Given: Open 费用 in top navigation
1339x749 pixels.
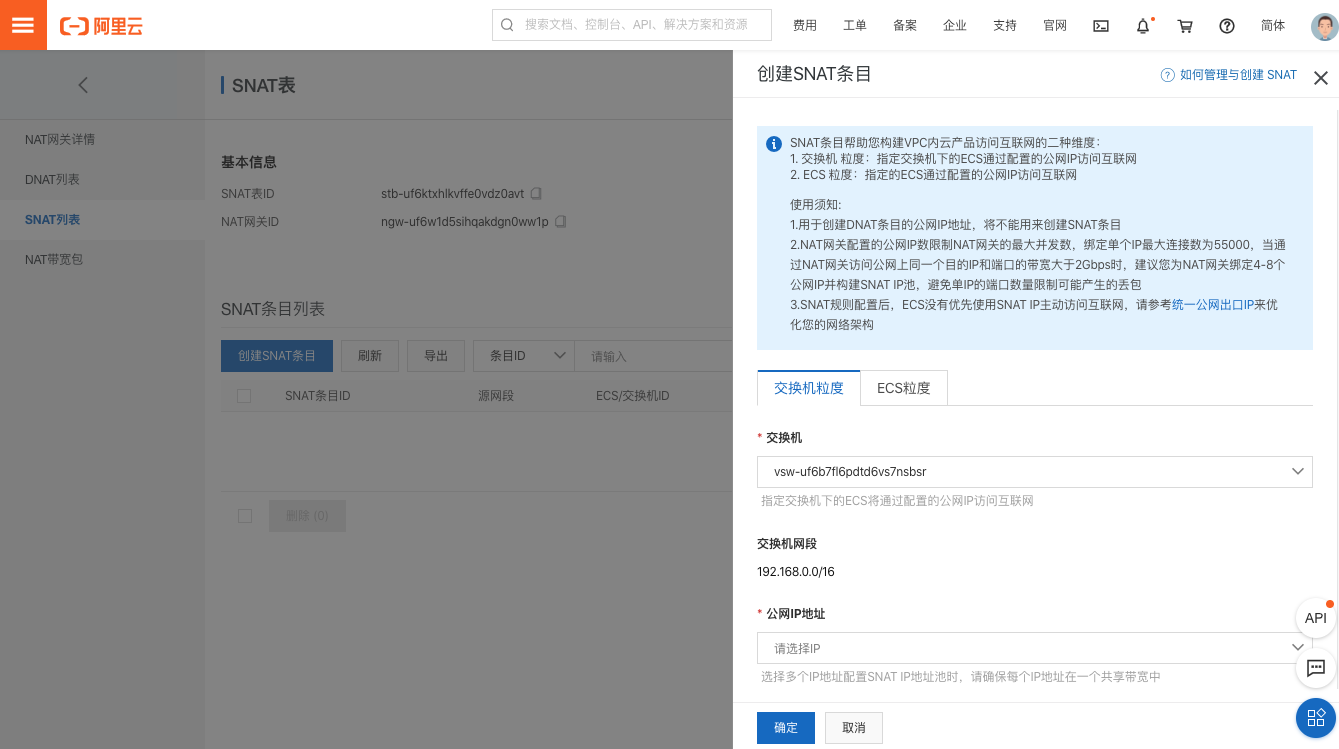Looking at the screenshot, I should pos(805,26).
